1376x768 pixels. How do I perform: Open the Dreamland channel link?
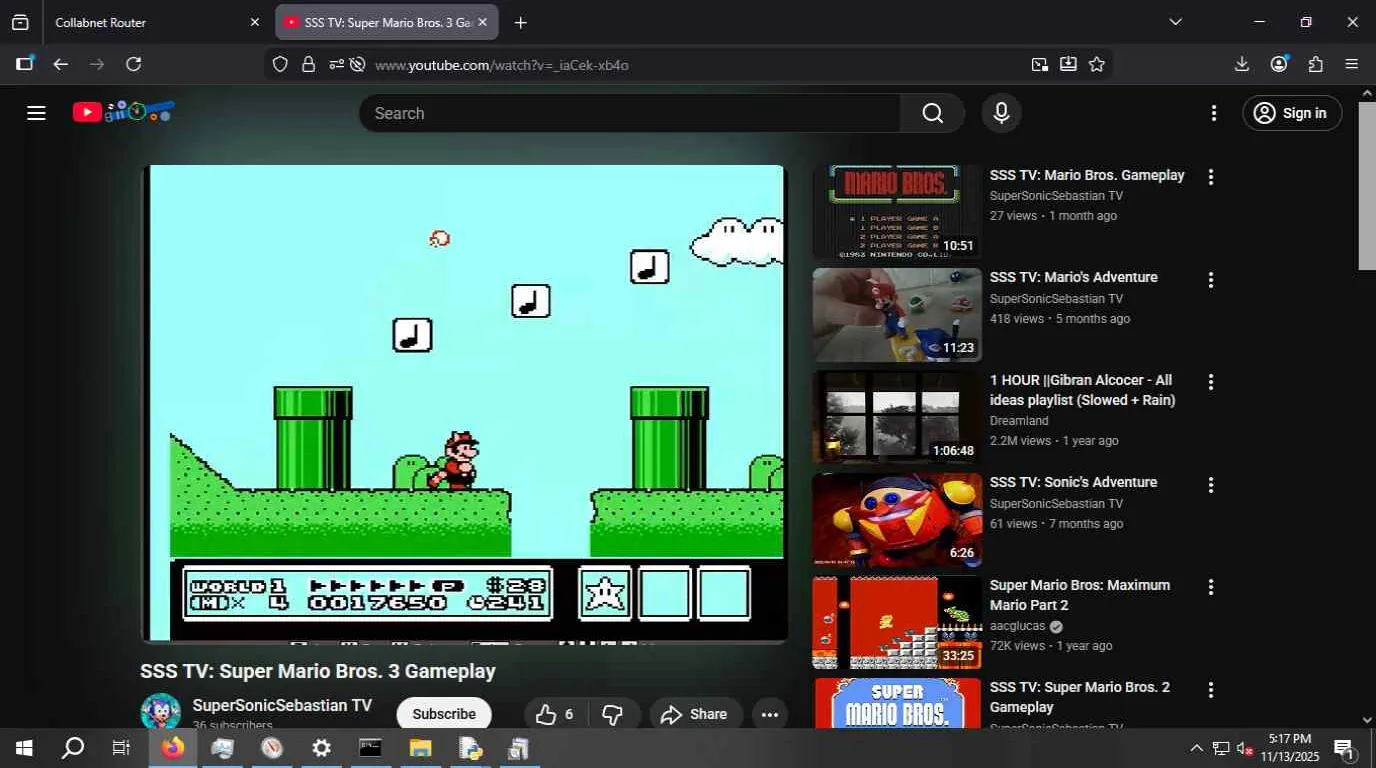(x=1019, y=421)
